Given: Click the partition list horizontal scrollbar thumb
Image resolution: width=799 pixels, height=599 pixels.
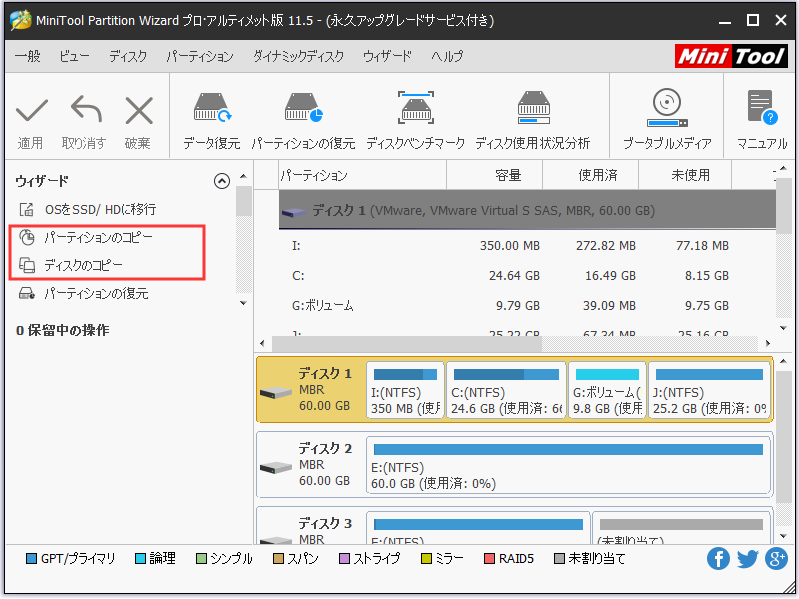Looking at the screenshot, I should tap(407, 344).
